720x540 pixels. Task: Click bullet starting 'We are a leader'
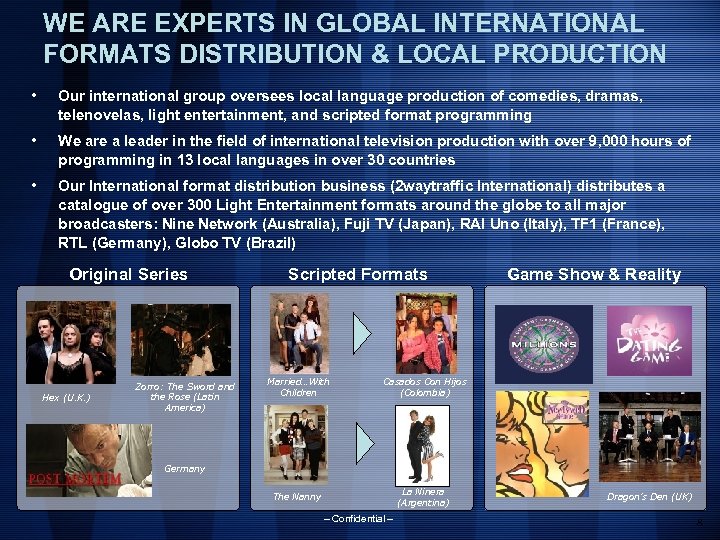coord(374,150)
